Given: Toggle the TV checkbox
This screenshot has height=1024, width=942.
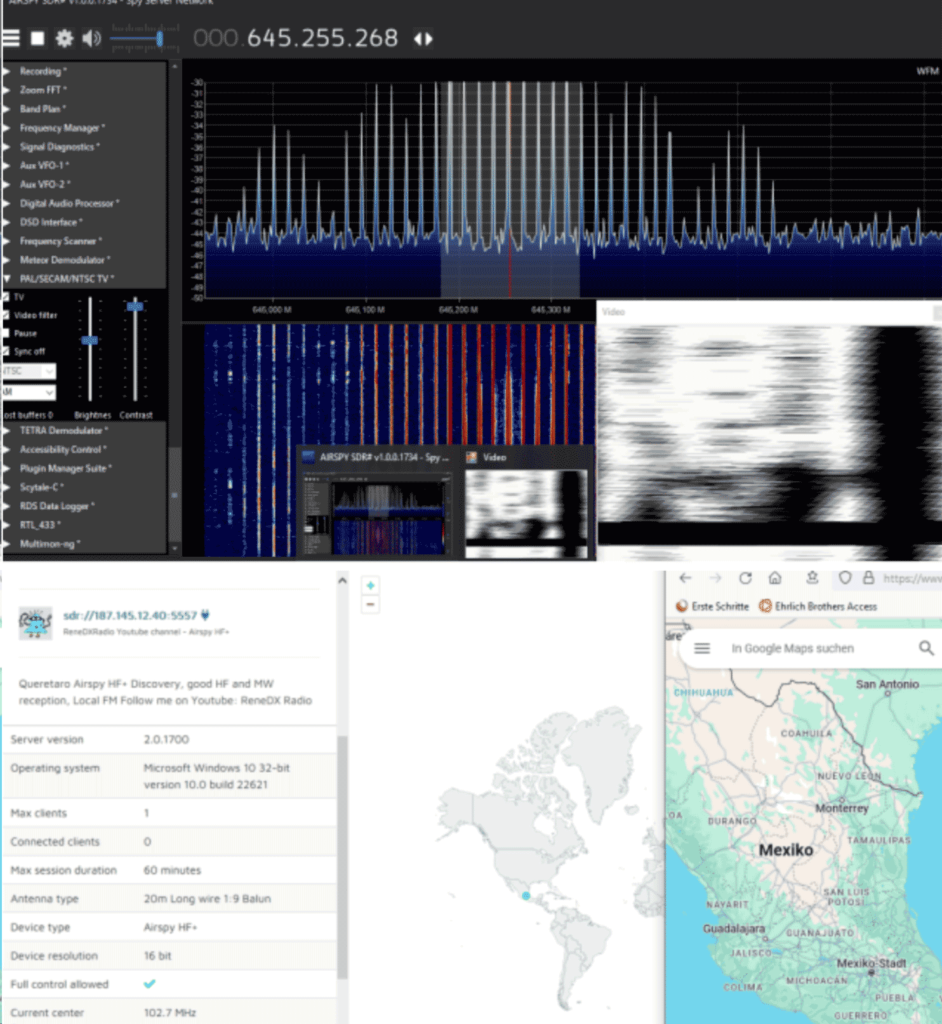Looking at the screenshot, I should pos(6,297).
